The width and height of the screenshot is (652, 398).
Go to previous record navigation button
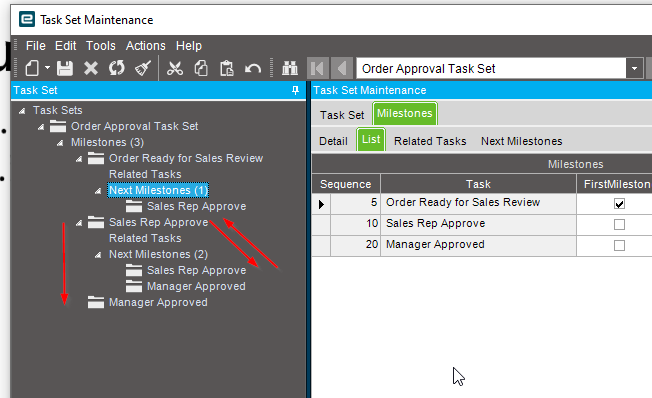coord(342,68)
